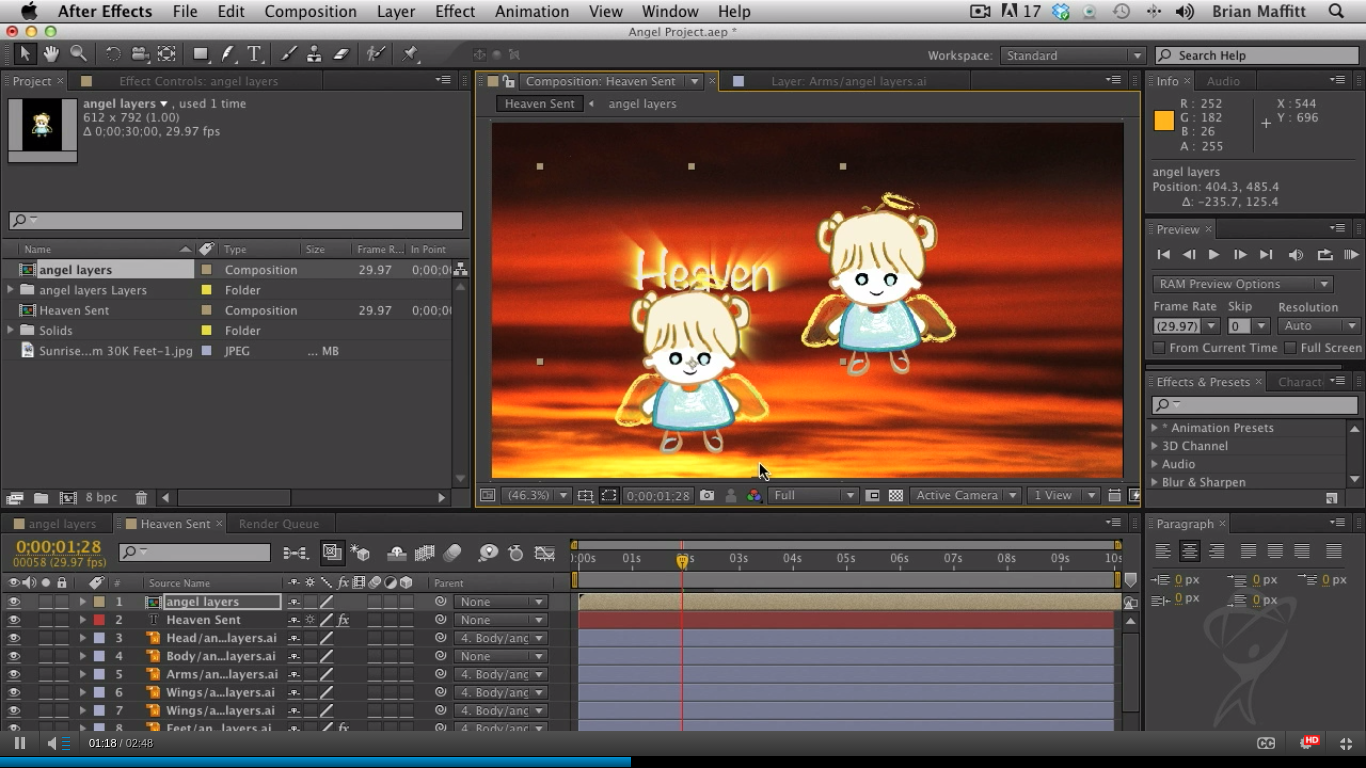
Task: Select the Clone Stamp tool
Action: pyautogui.click(x=314, y=54)
